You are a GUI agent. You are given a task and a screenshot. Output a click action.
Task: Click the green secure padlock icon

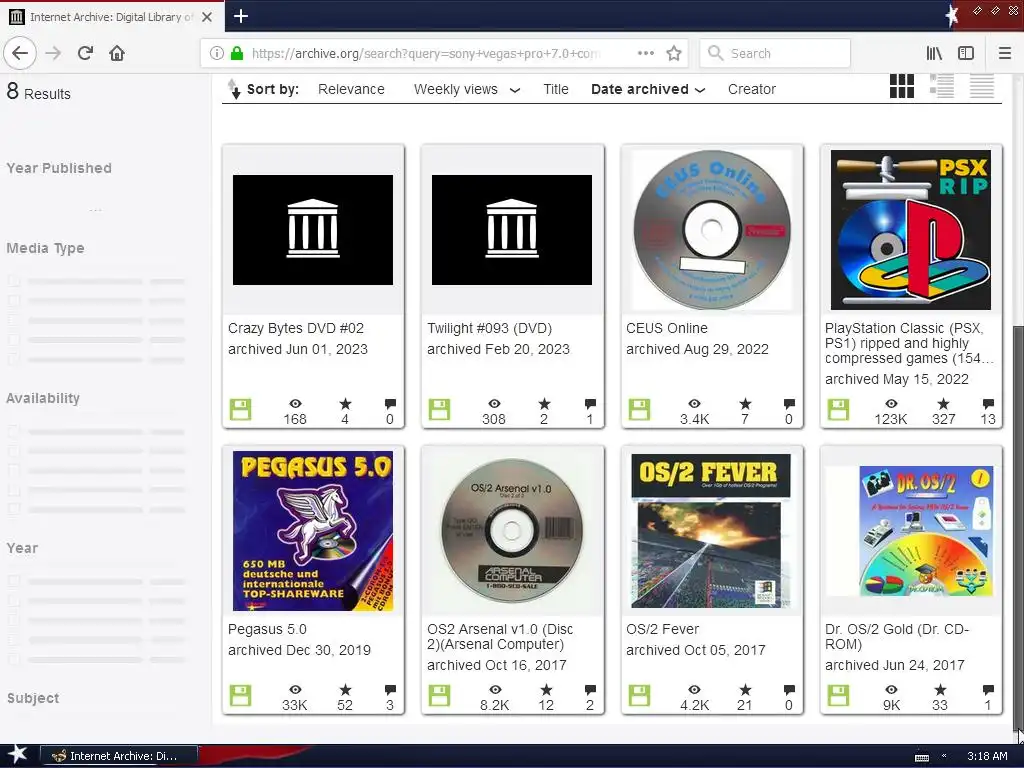click(x=237, y=53)
